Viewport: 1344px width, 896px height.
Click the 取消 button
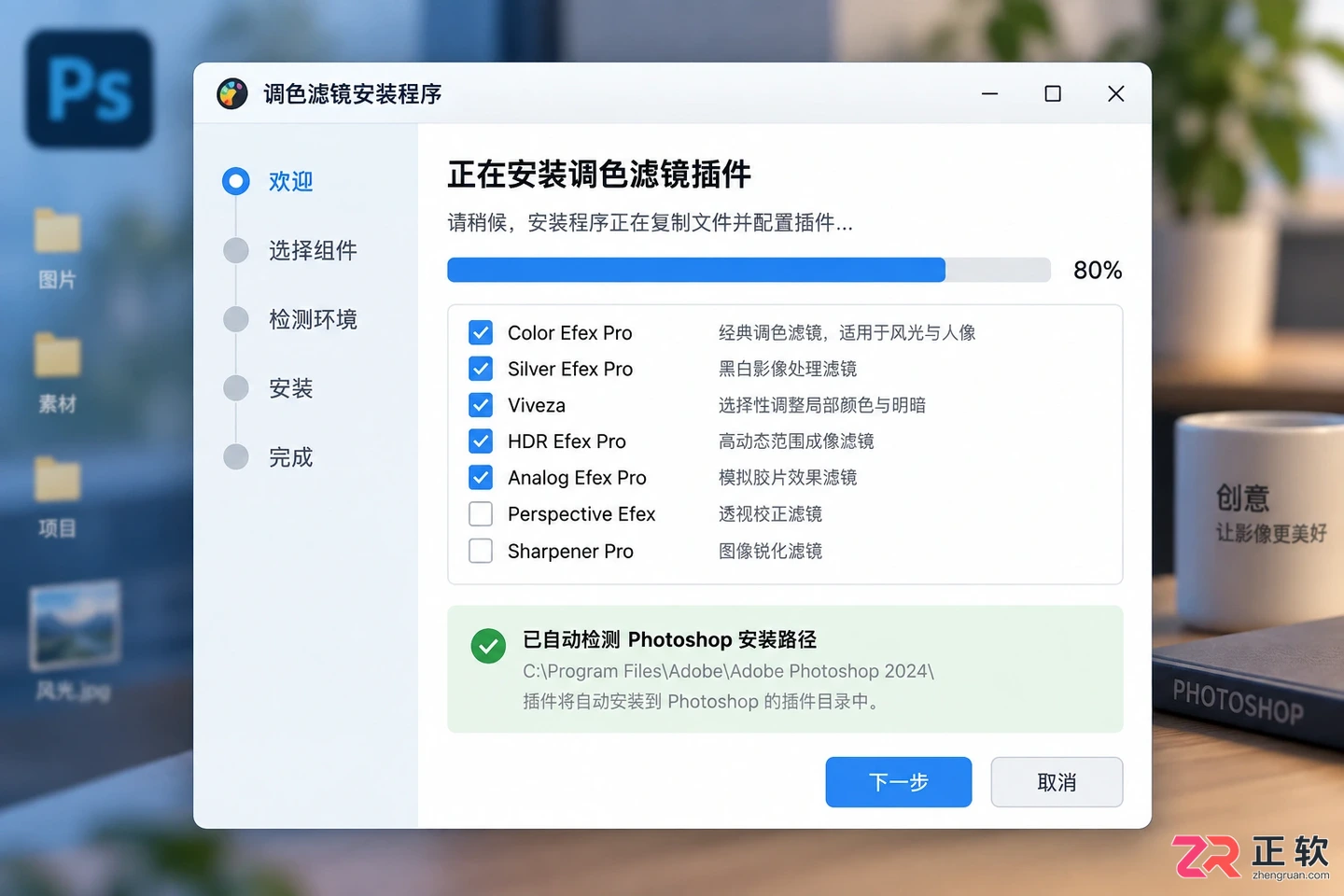1057,782
